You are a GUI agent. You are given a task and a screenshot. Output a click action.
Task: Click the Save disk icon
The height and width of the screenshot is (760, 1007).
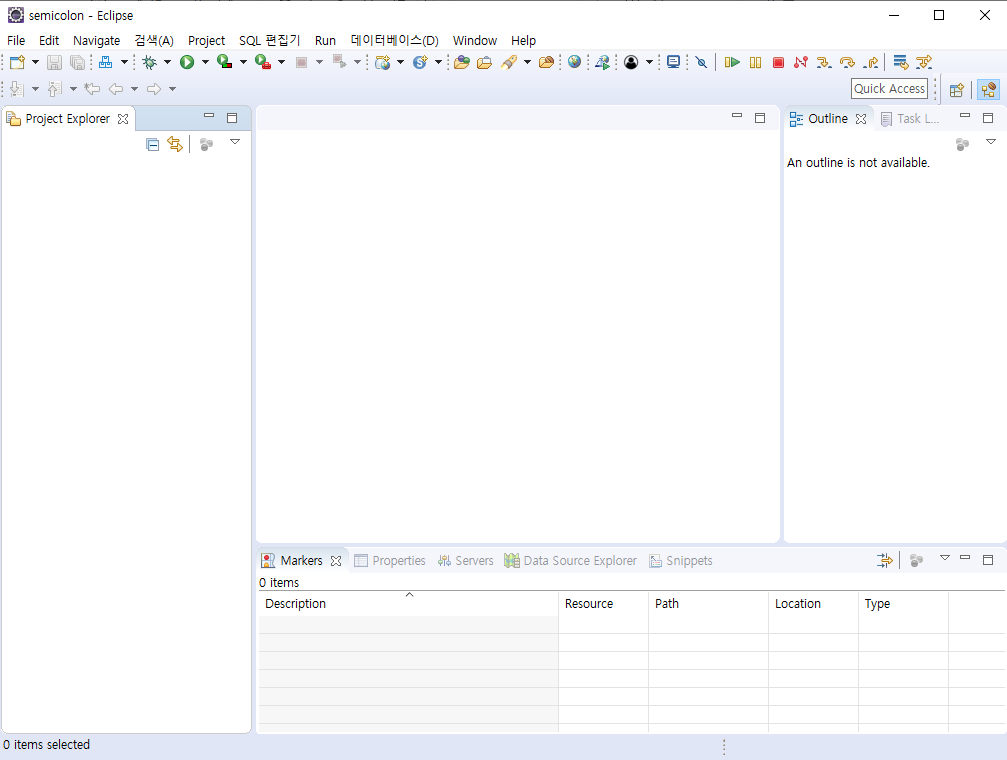55,62
